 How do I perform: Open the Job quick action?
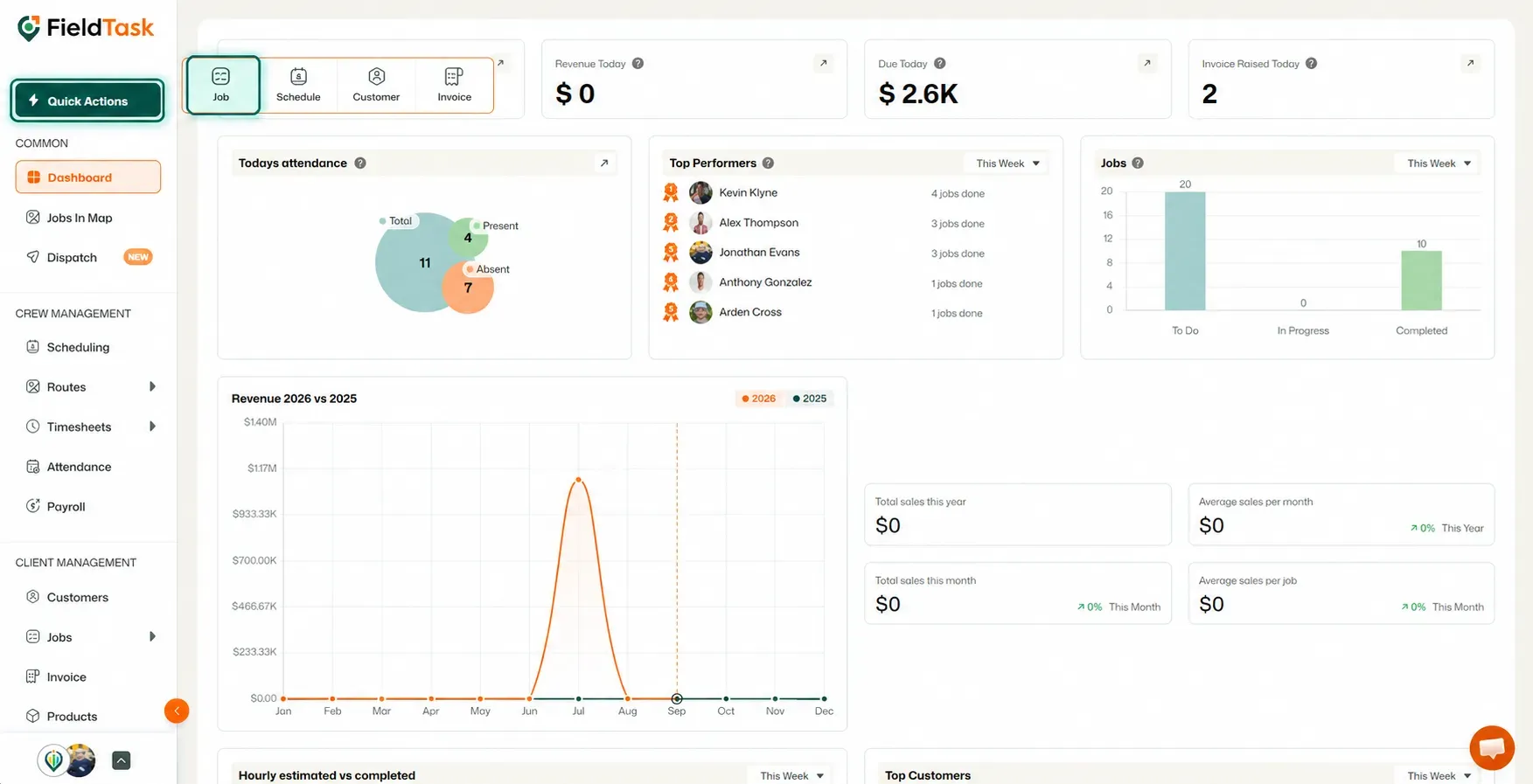[222, 85]
